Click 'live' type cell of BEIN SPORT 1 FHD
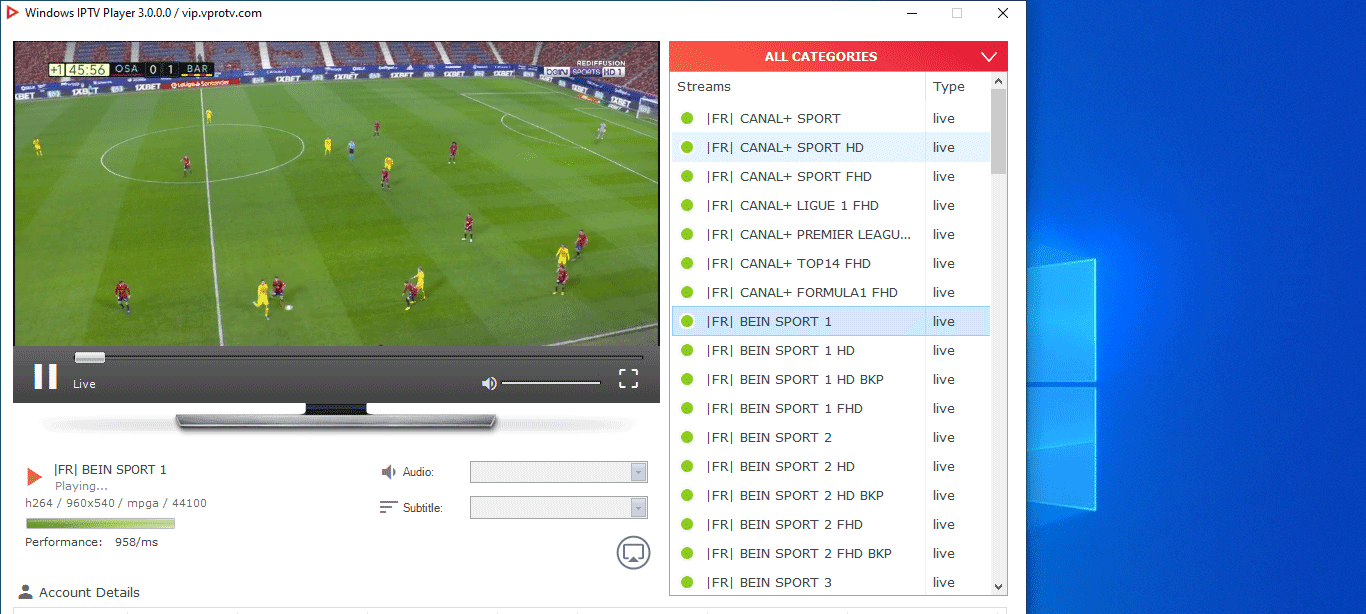 (944, 408)
